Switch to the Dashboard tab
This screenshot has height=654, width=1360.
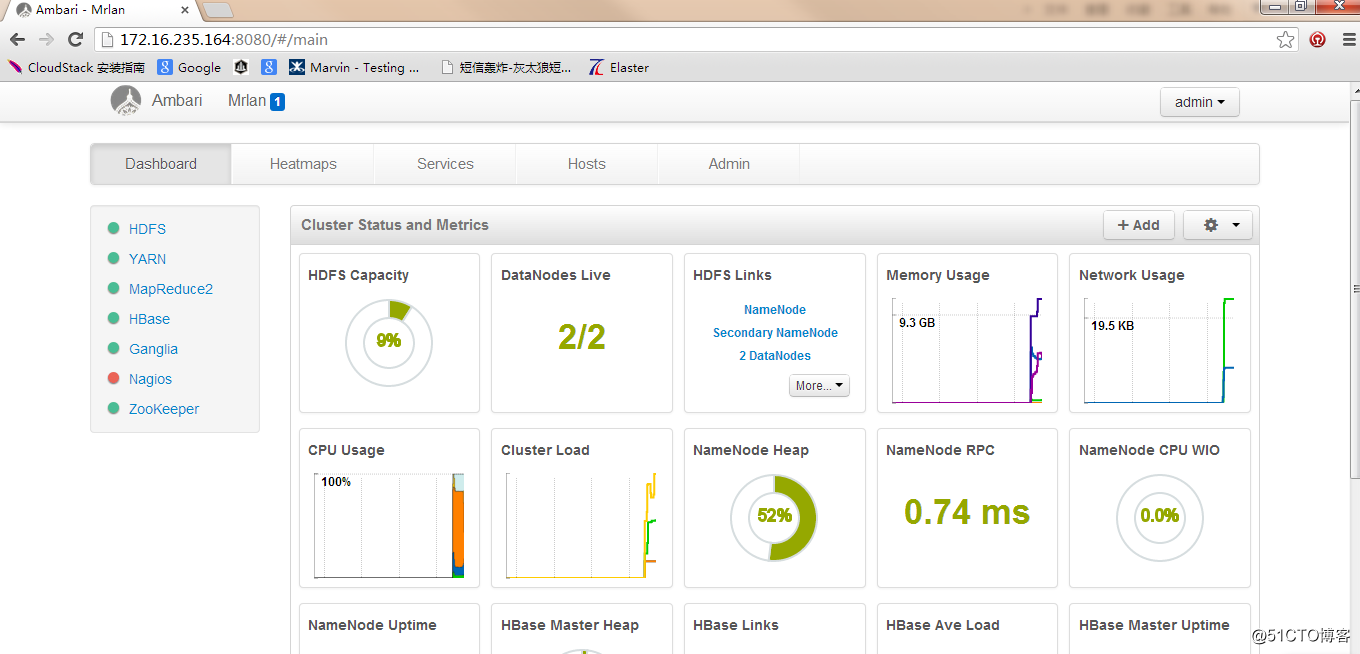point(161,164)
